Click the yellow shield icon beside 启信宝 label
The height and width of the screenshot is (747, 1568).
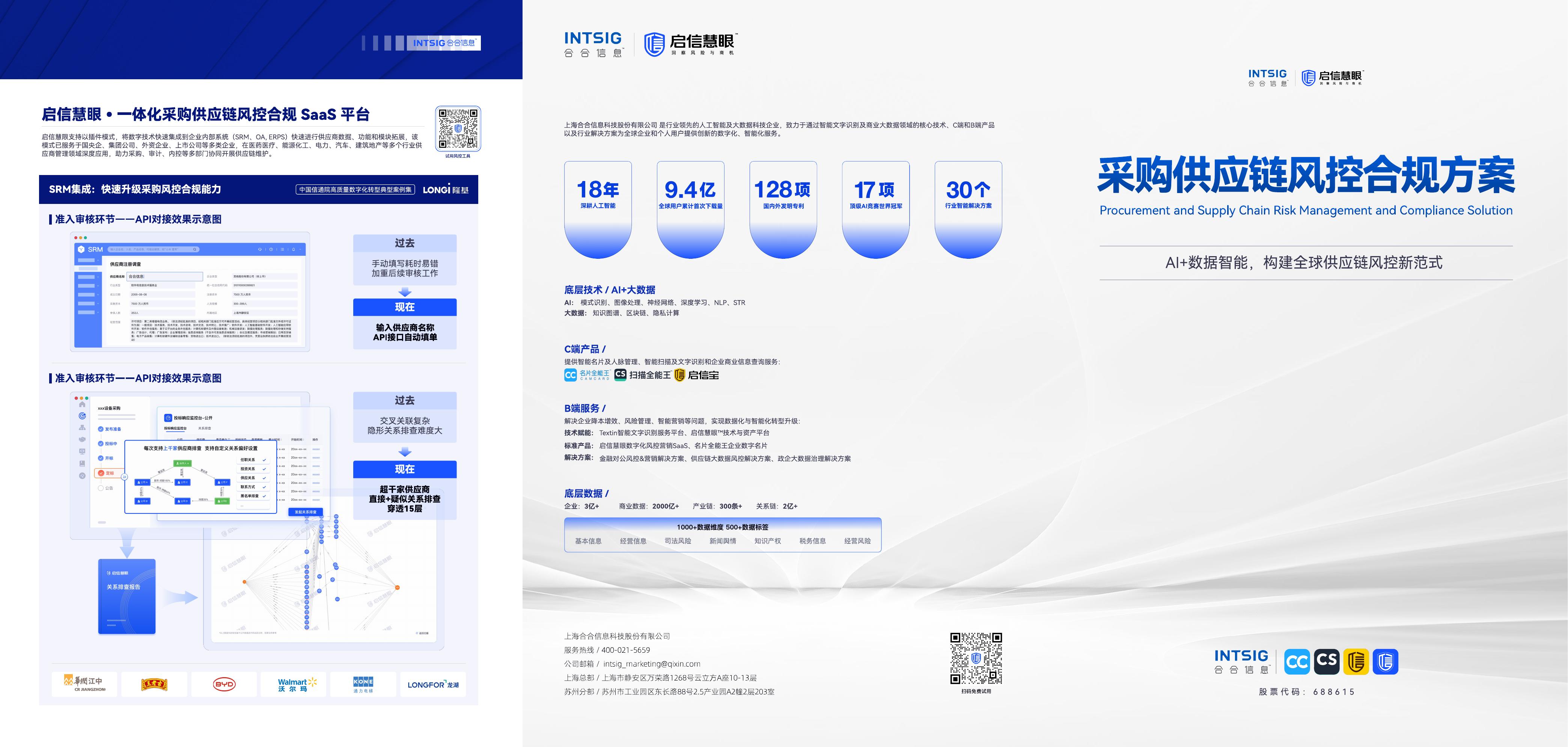click(680, 375)
